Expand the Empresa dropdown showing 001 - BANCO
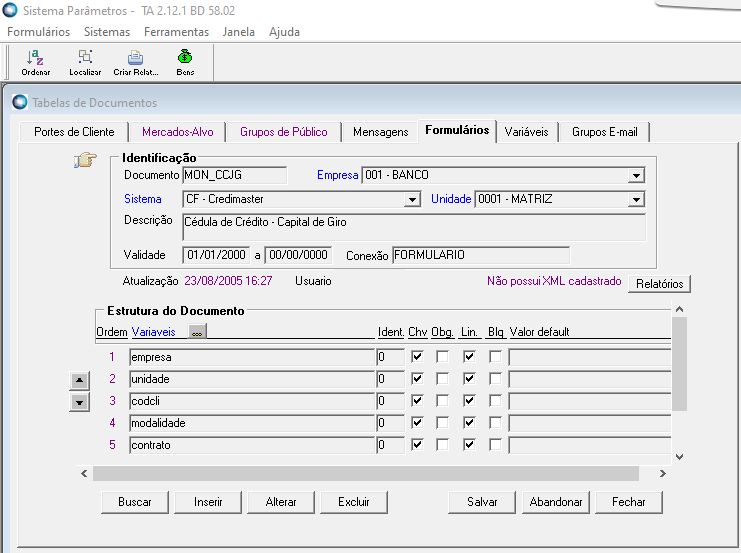Screen dimensions: 741x553 pyautogui.click(x=636, y=176)
